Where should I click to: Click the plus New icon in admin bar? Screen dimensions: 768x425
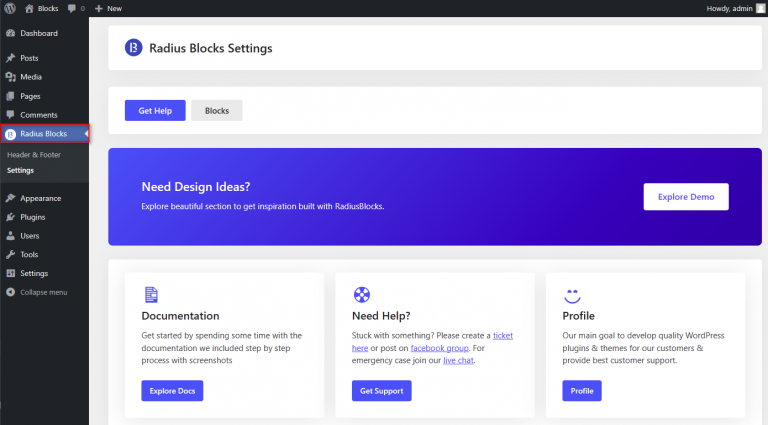point(98,8)
